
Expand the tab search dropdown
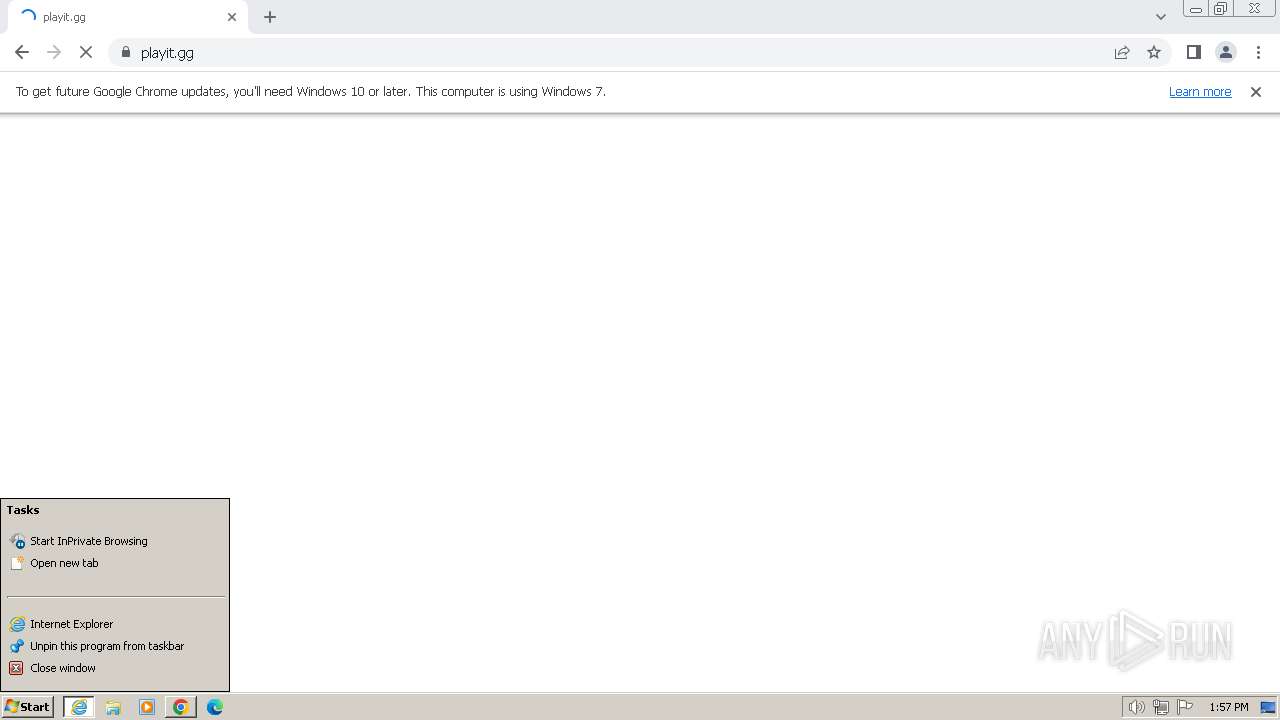click(1161, 17)
